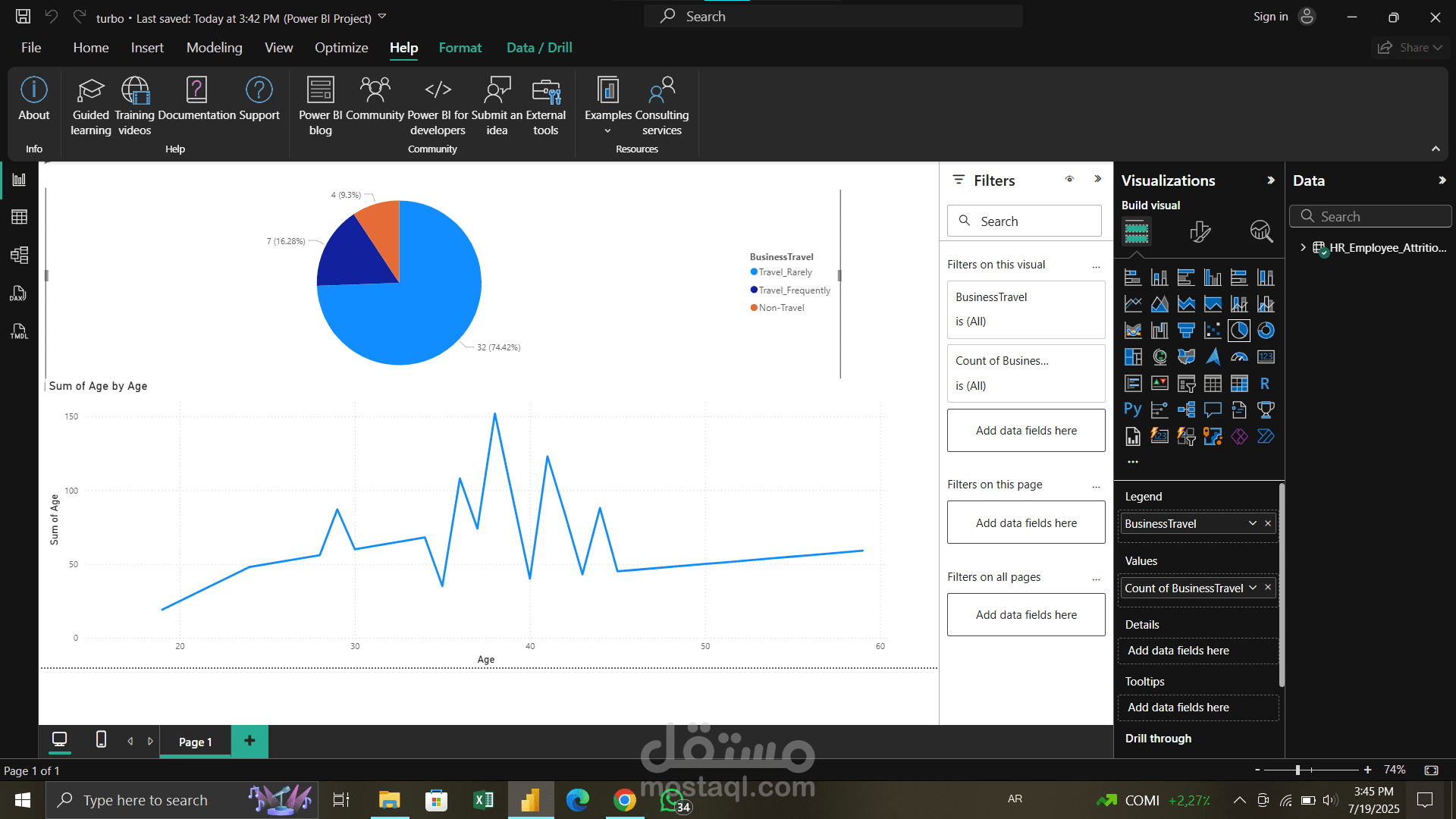Click the Data pane search field

point(1370,216)
